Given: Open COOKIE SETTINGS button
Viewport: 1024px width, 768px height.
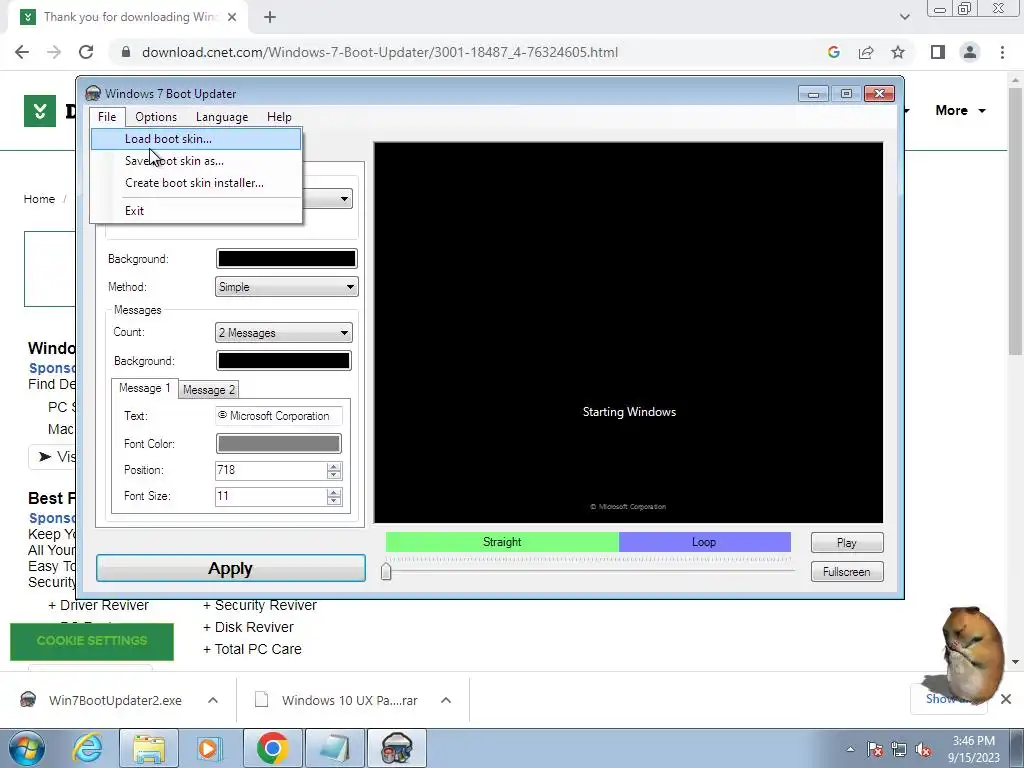Looking at the screenshot, I should coord(92,641).
